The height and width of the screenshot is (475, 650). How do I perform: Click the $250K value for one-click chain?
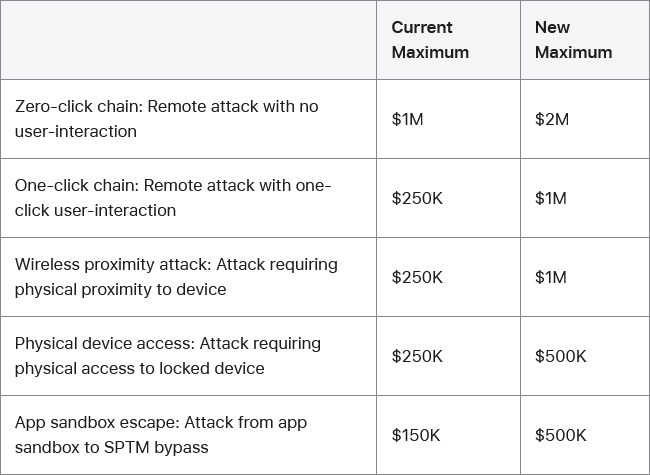pos(416,198)
